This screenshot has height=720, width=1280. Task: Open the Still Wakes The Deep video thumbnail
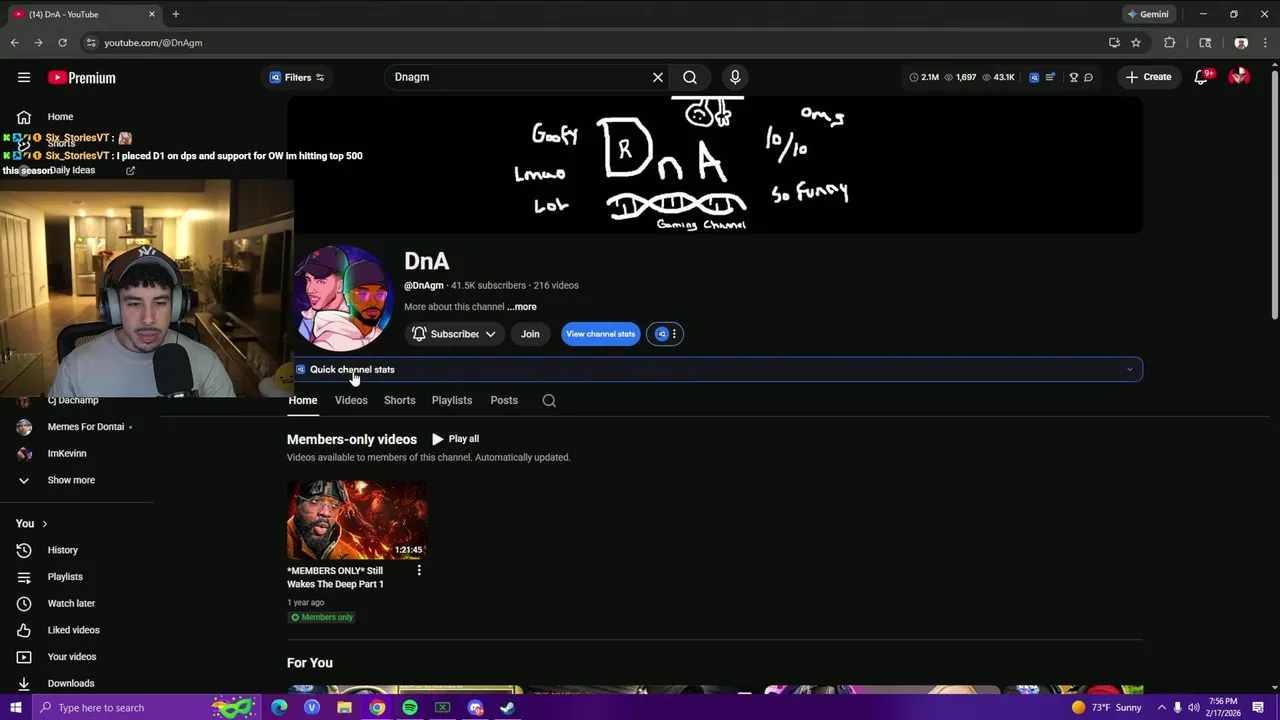[x=357, y=519]
